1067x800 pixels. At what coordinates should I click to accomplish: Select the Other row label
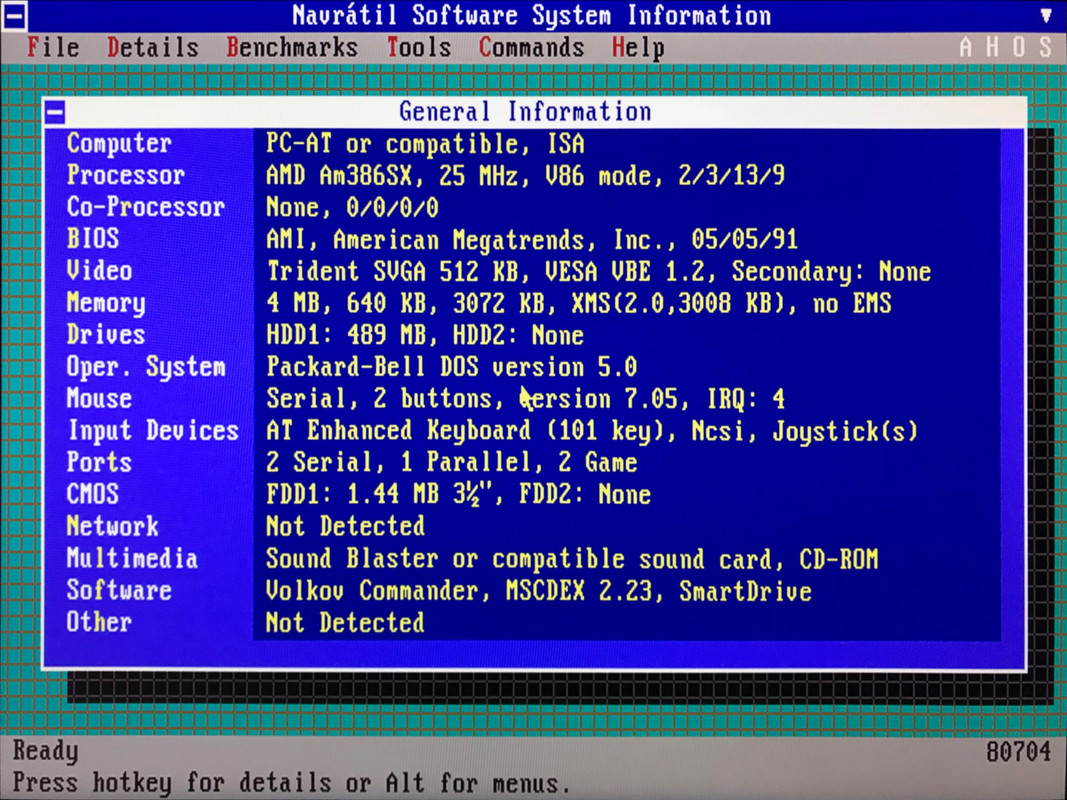[x=99, y=622]
